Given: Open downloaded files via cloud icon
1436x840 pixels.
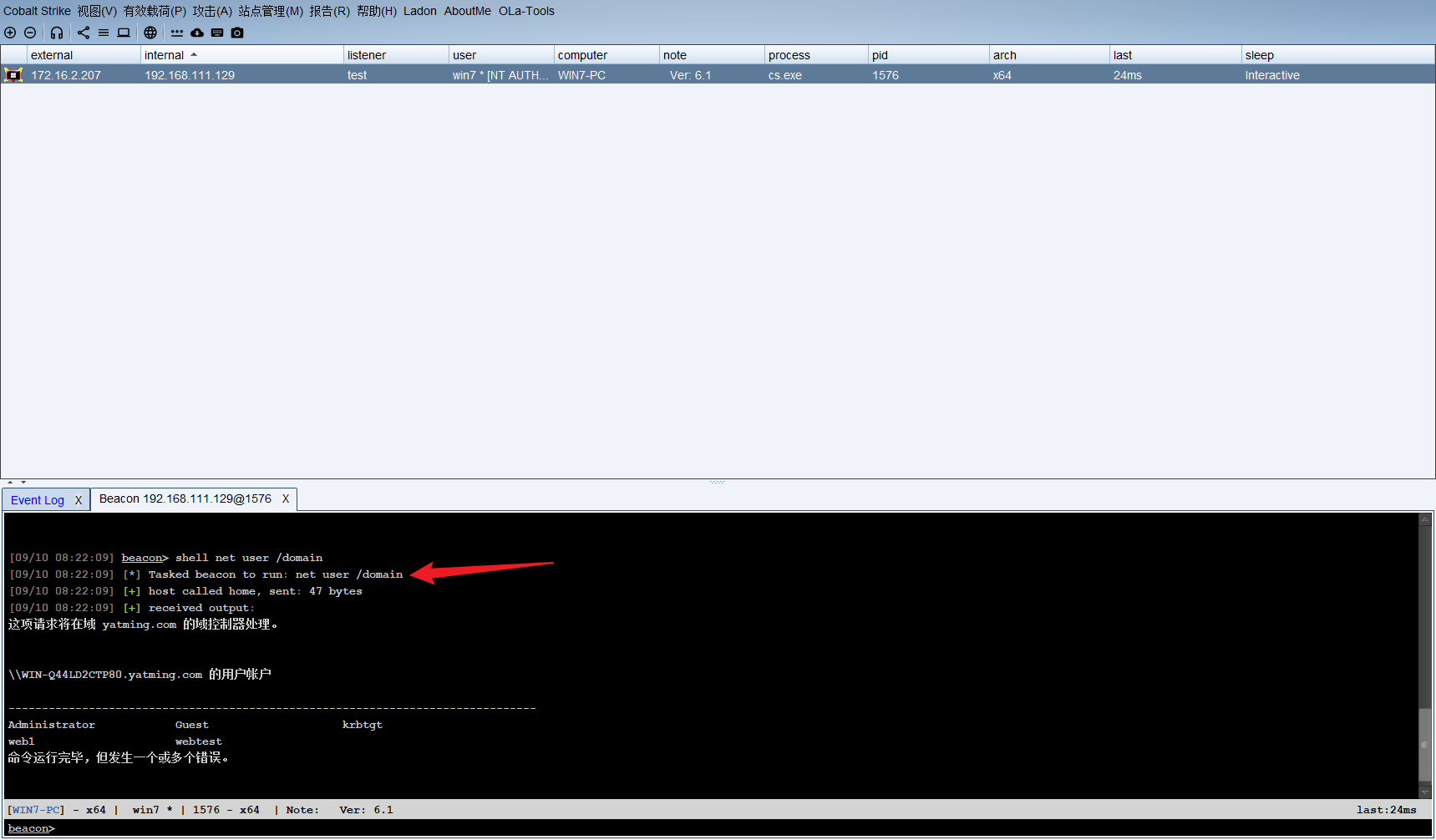Looking at the screenshot, I should [197, 33].
